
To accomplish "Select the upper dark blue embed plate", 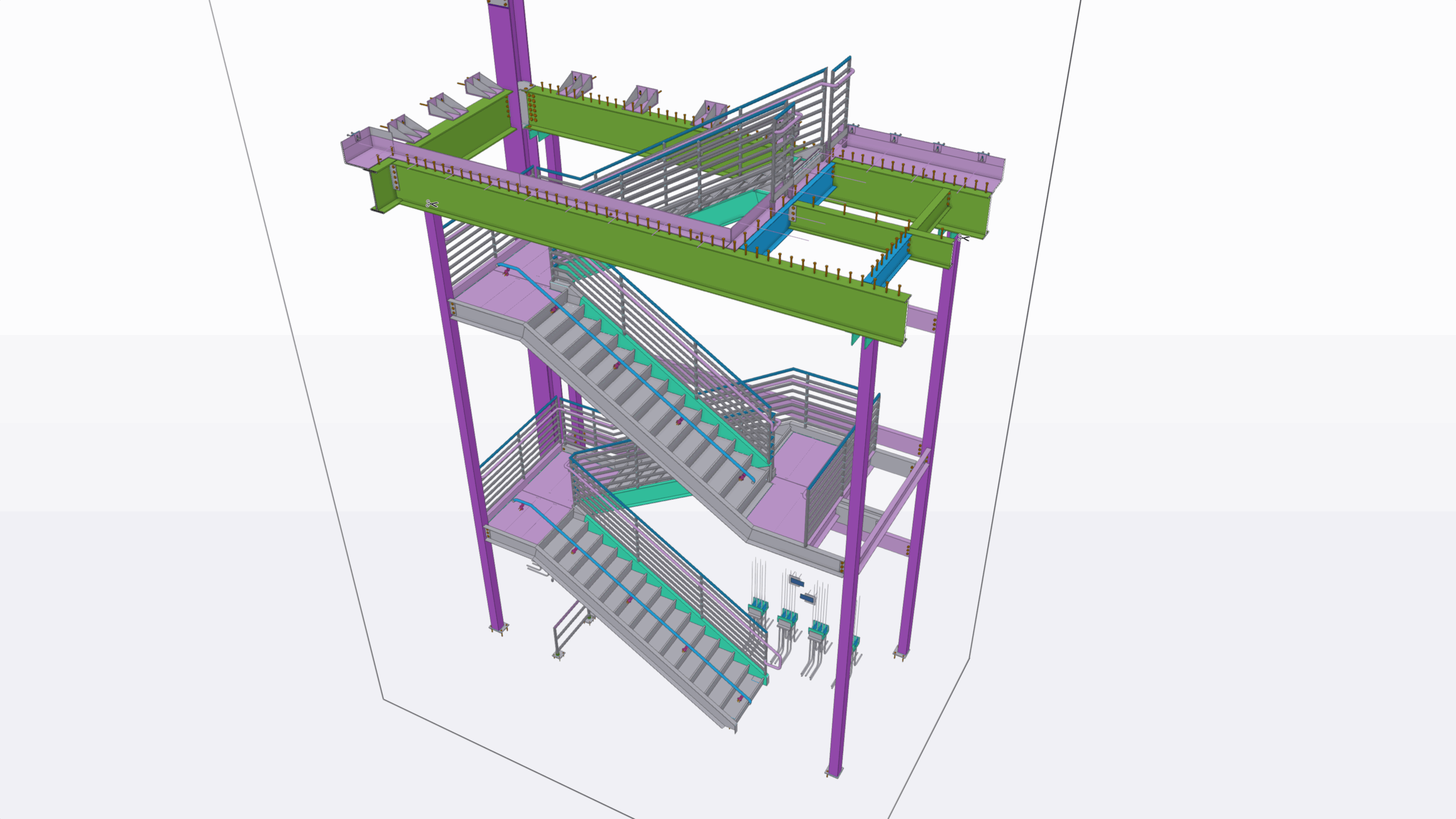I will coord(796,581).
